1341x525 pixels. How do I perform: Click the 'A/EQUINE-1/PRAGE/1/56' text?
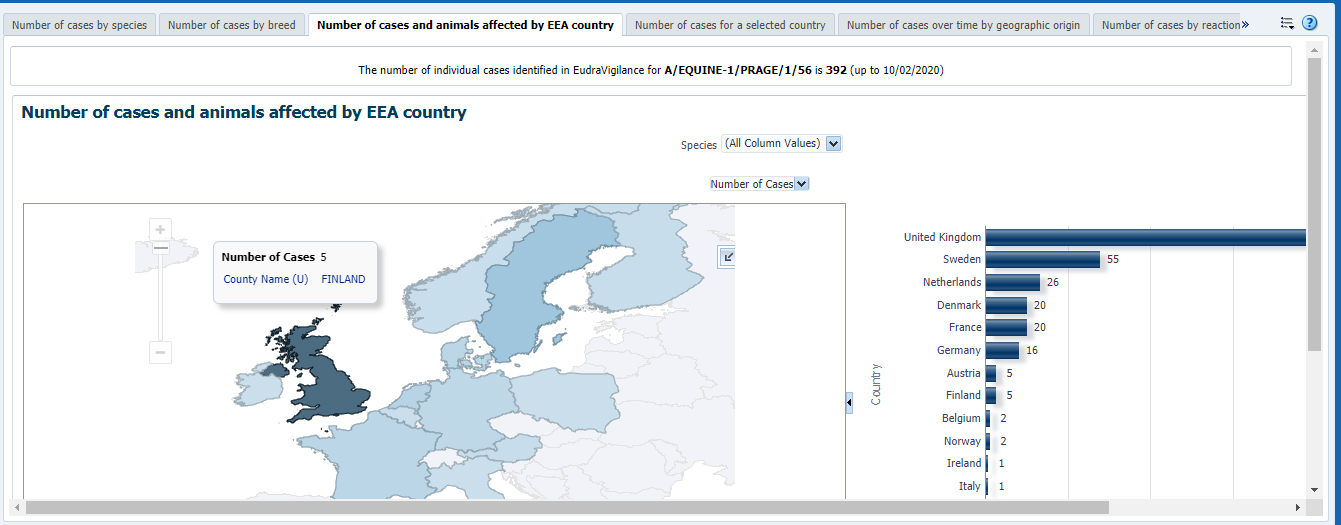(x=738, y=70)
